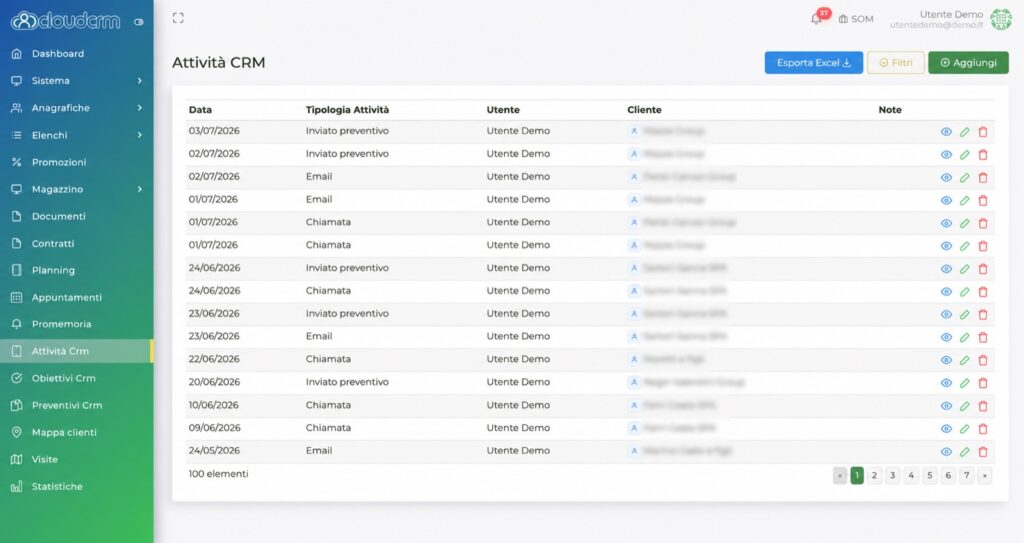Open Appuntamenti in sidebar
Screen dimensions: 1024x543
click(x=76, y=297)
